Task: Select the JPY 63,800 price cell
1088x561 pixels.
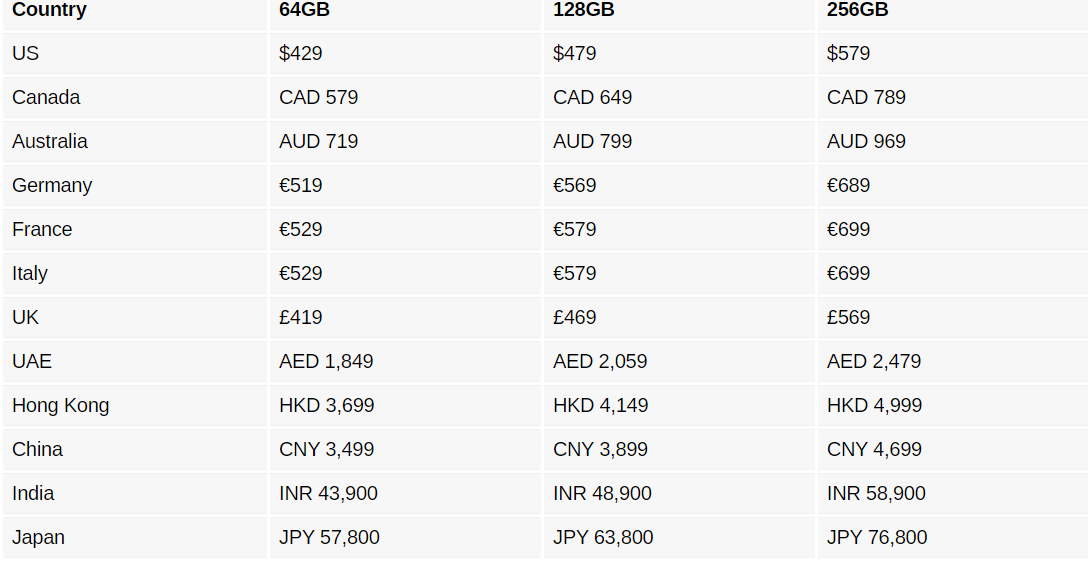Action: coord(603,537)
